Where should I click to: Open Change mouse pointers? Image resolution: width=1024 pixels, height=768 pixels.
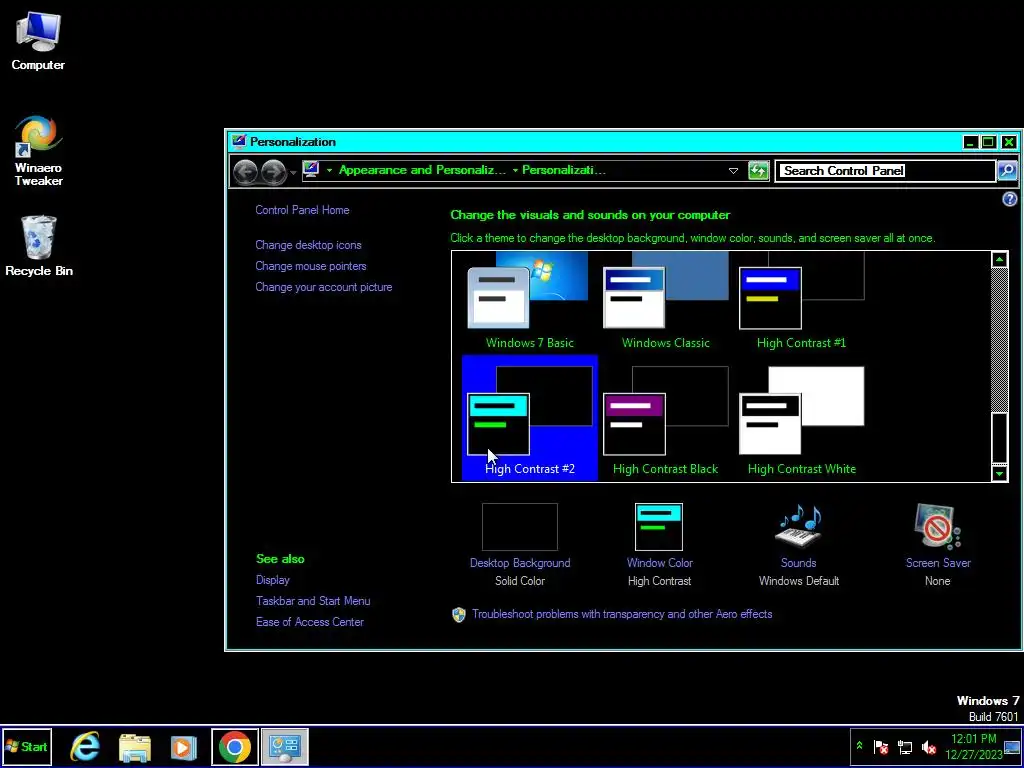coord(311,266)
